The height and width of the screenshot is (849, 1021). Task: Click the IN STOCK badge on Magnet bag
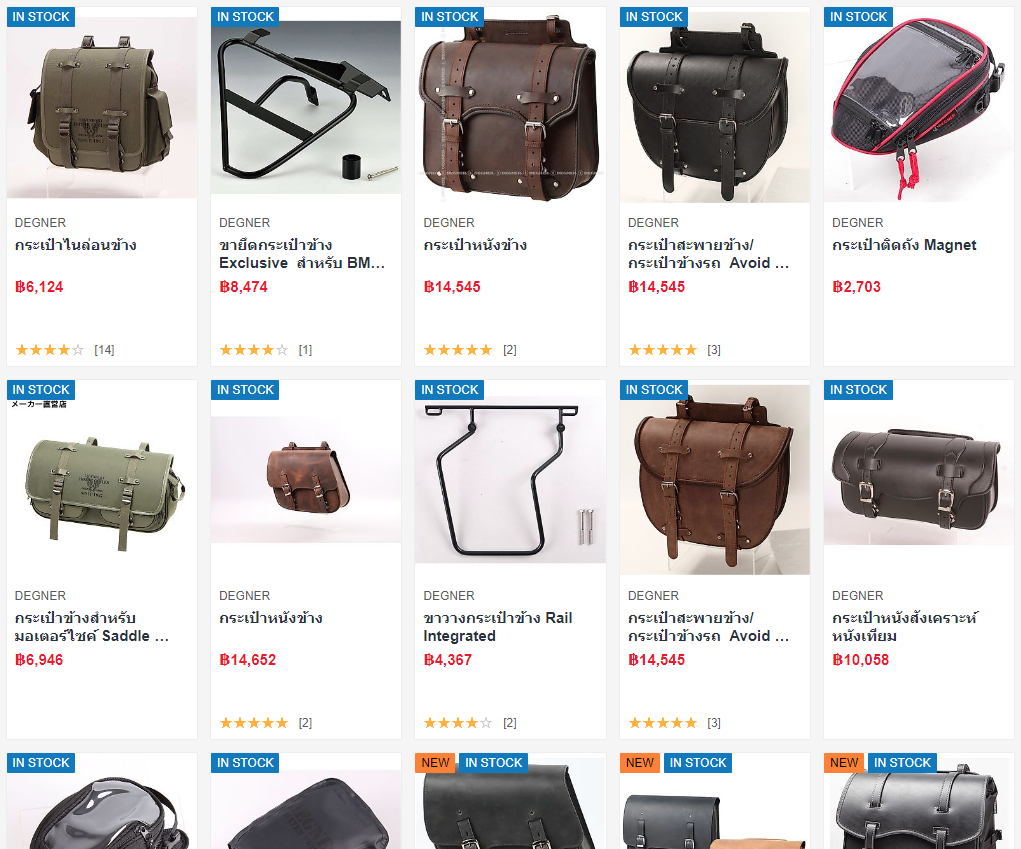858,17
